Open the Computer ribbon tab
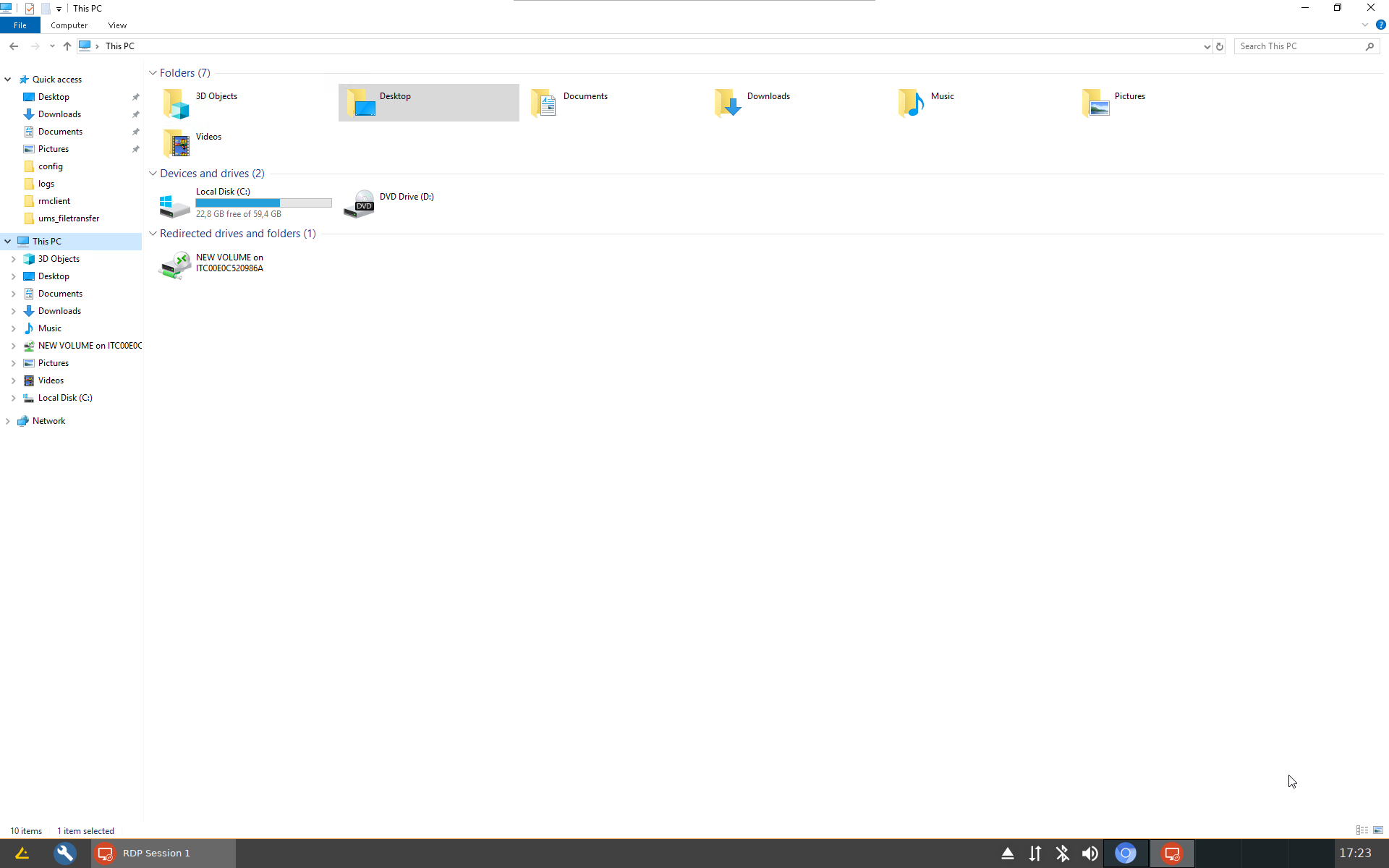 (x=69, y=25)
